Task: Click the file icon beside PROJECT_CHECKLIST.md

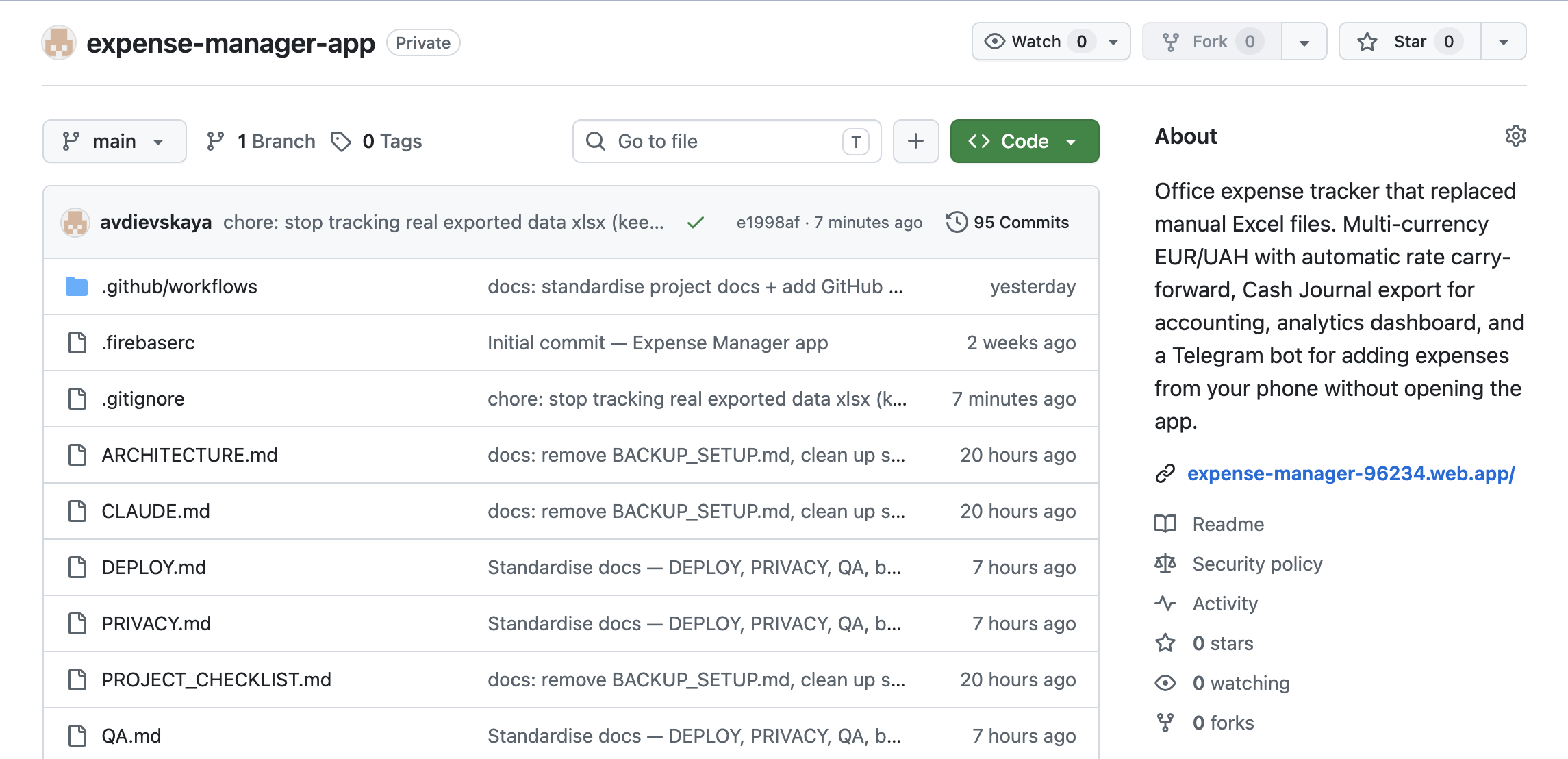Action: [77, 680]
